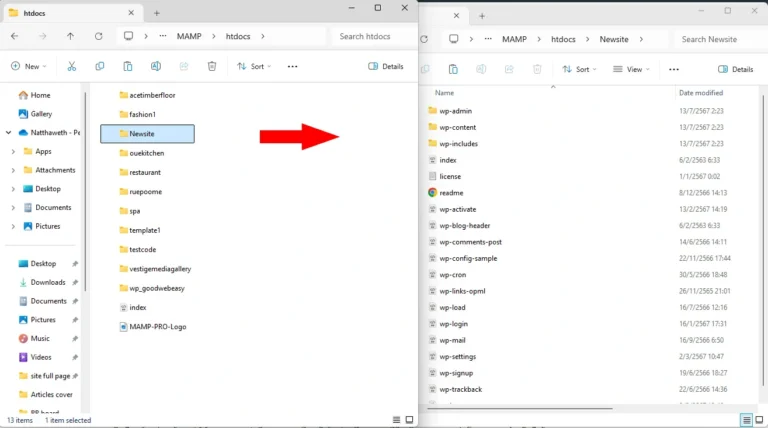This screenshot has height=428, width=768.
Task: Click Rename icon in htdocs toolbar
Action: [x=156, y=66]
